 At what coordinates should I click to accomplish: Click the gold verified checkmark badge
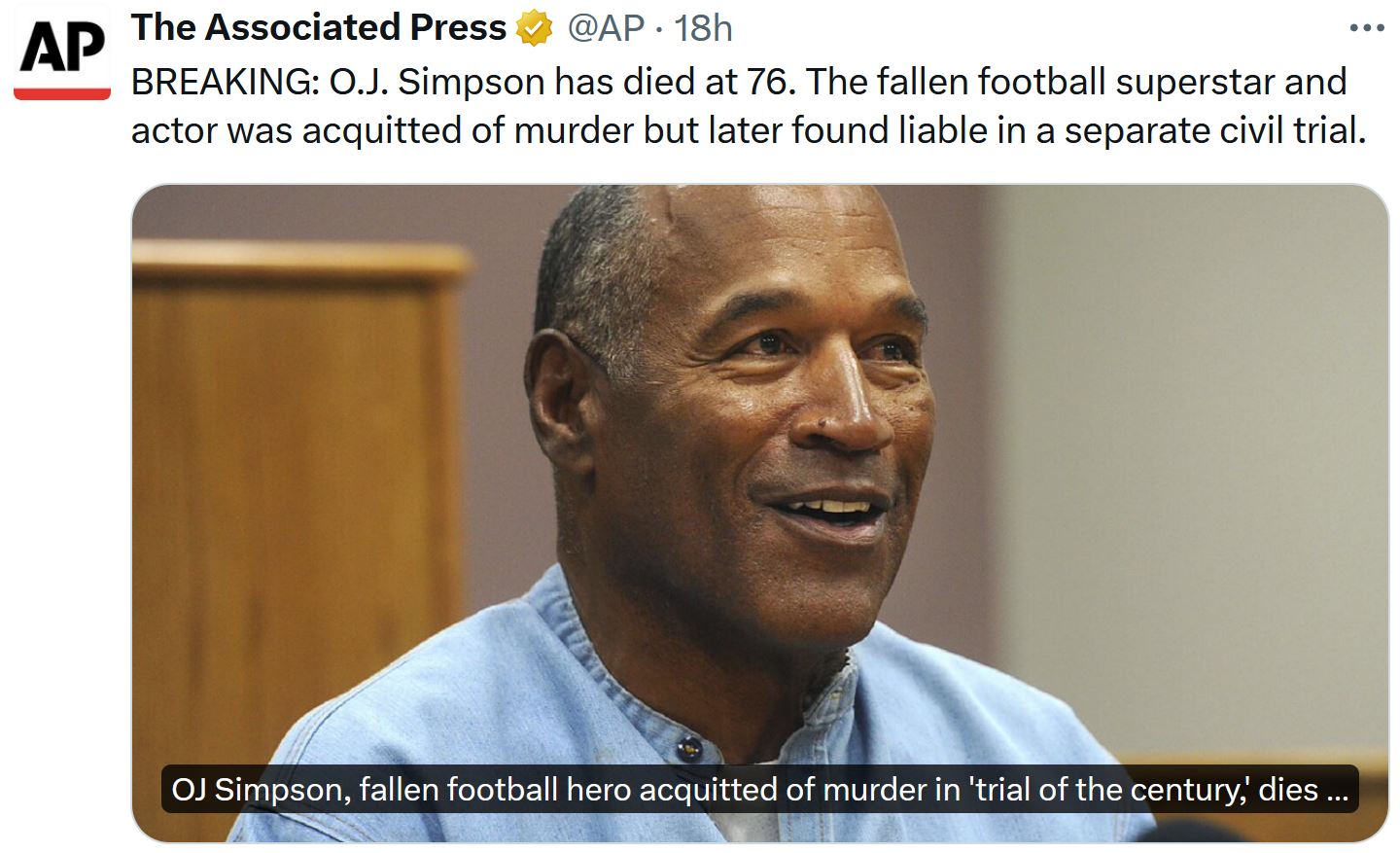click(x=534, y=29)
